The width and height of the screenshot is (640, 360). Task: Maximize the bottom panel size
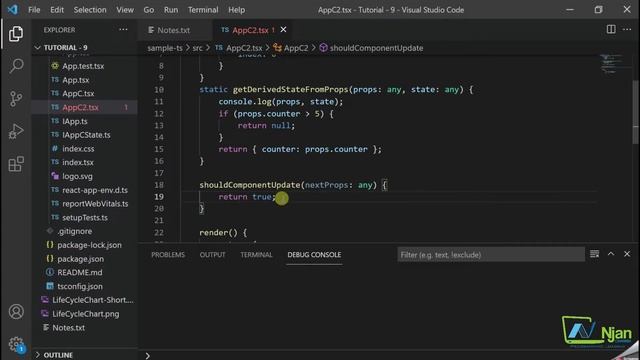tap(611, 254)
